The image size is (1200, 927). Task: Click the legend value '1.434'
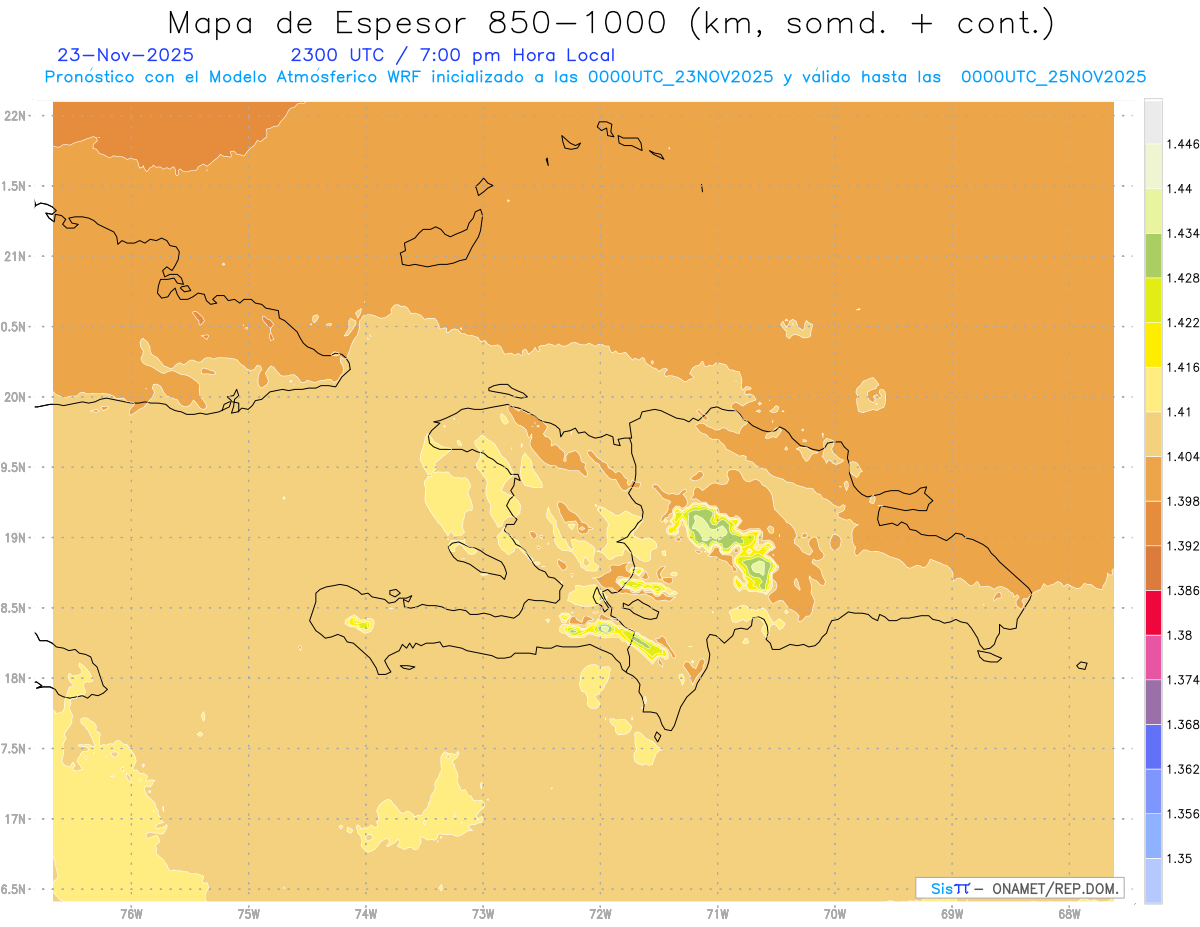(1183, 233)
